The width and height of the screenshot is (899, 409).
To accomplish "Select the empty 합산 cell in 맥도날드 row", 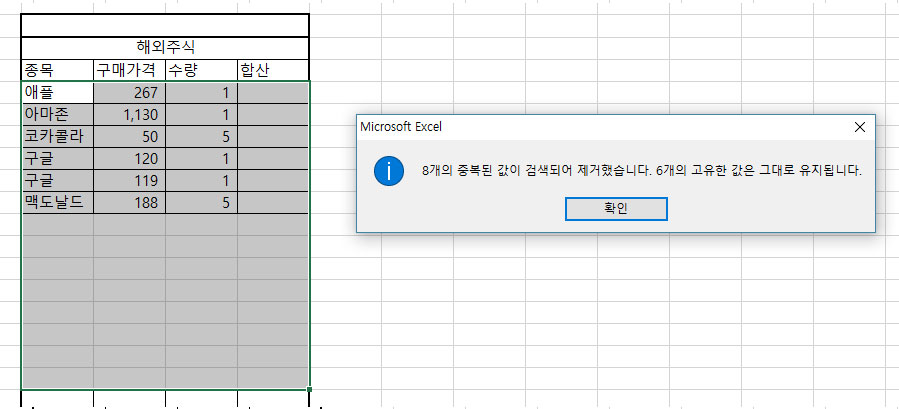I will coord(273,202).
